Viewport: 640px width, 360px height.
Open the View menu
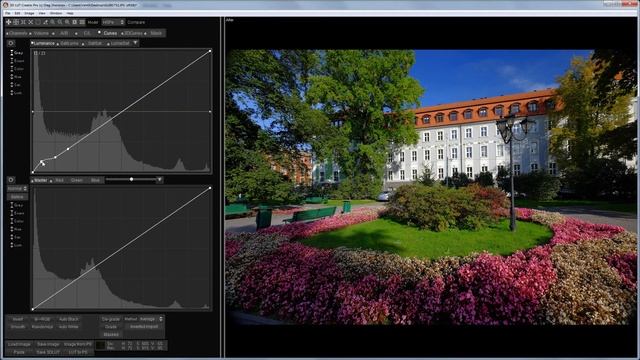(x=42, y=13)
